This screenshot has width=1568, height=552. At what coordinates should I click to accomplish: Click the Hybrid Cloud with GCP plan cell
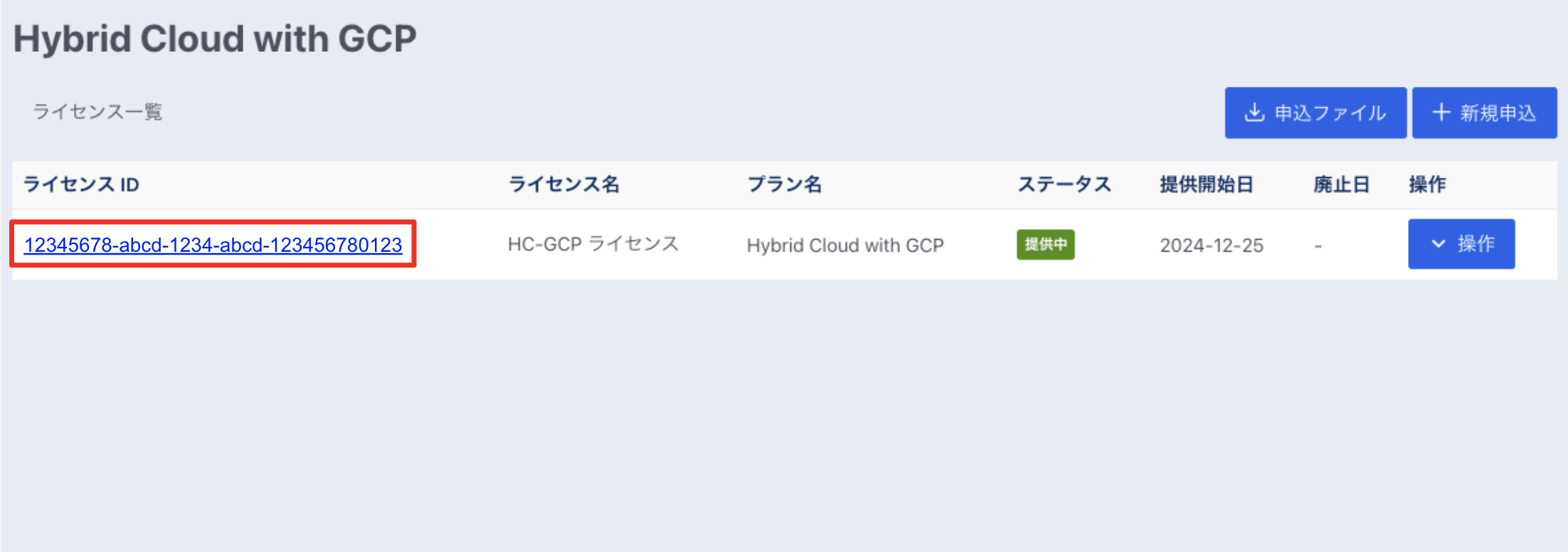point(845,245)
